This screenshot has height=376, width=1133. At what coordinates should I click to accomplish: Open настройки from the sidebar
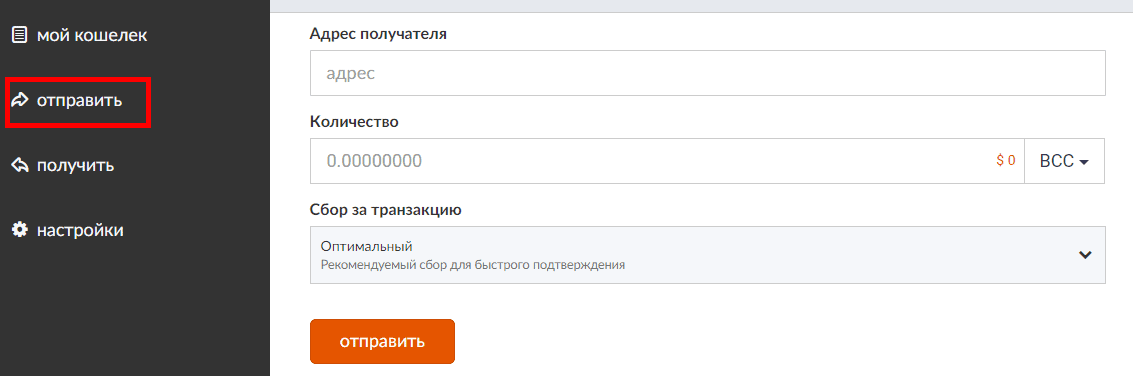(68, 231)
